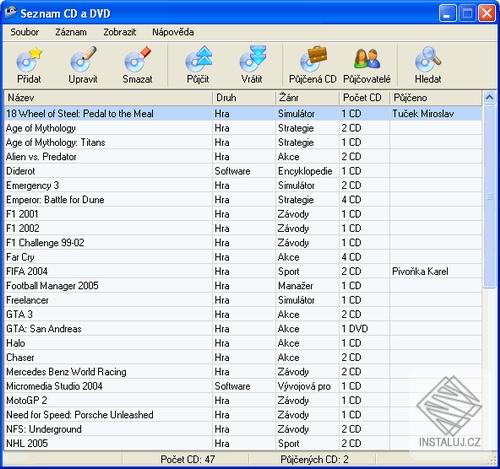Select the Diderot row
This screenshot has width=500, height=469.
click(243, 171)
